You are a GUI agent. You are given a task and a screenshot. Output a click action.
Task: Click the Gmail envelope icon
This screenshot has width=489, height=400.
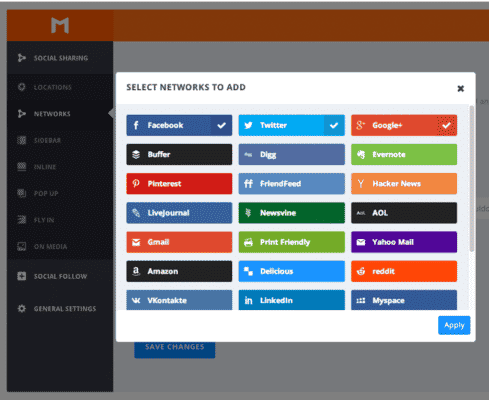click(x=136, y=242)
